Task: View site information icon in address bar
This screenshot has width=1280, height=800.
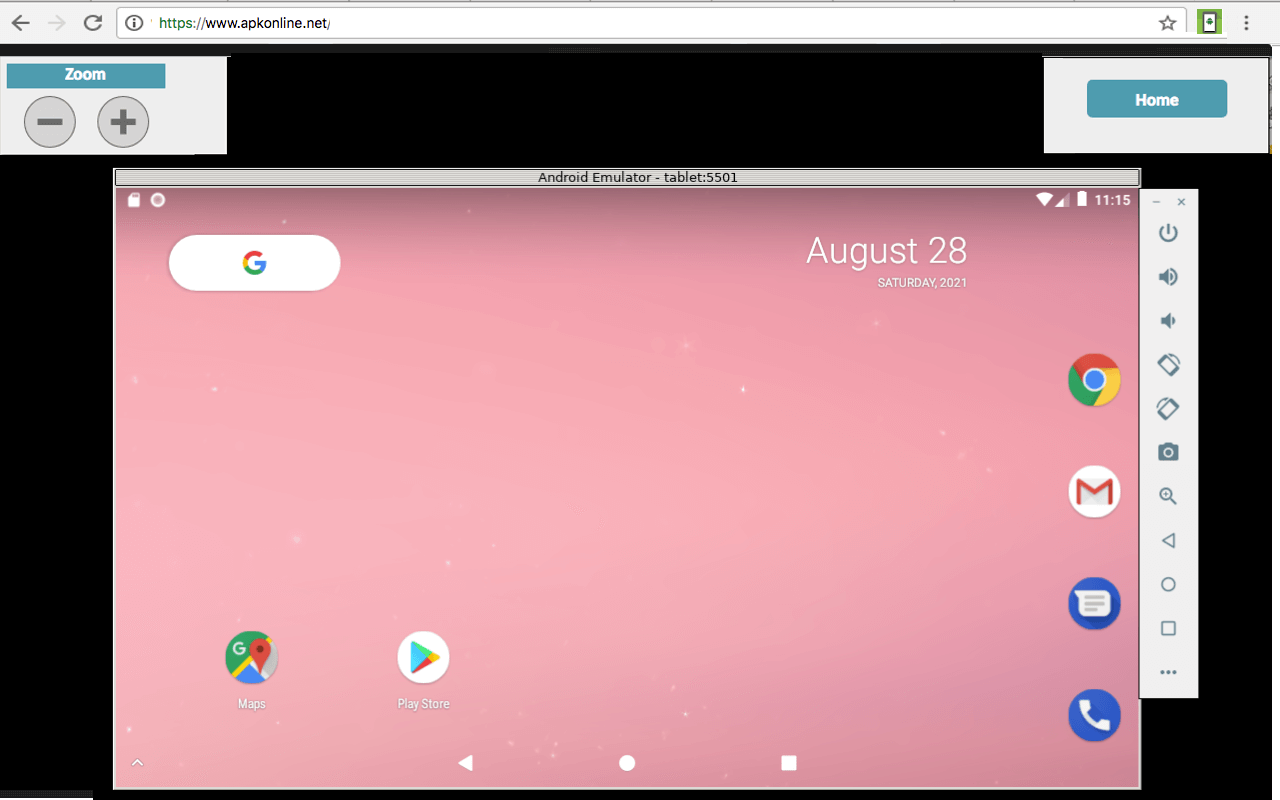Action: 134,23
